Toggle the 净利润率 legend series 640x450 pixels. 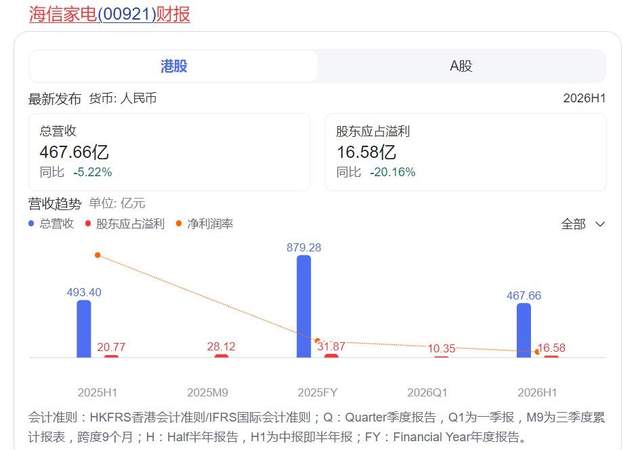[204, 223]
